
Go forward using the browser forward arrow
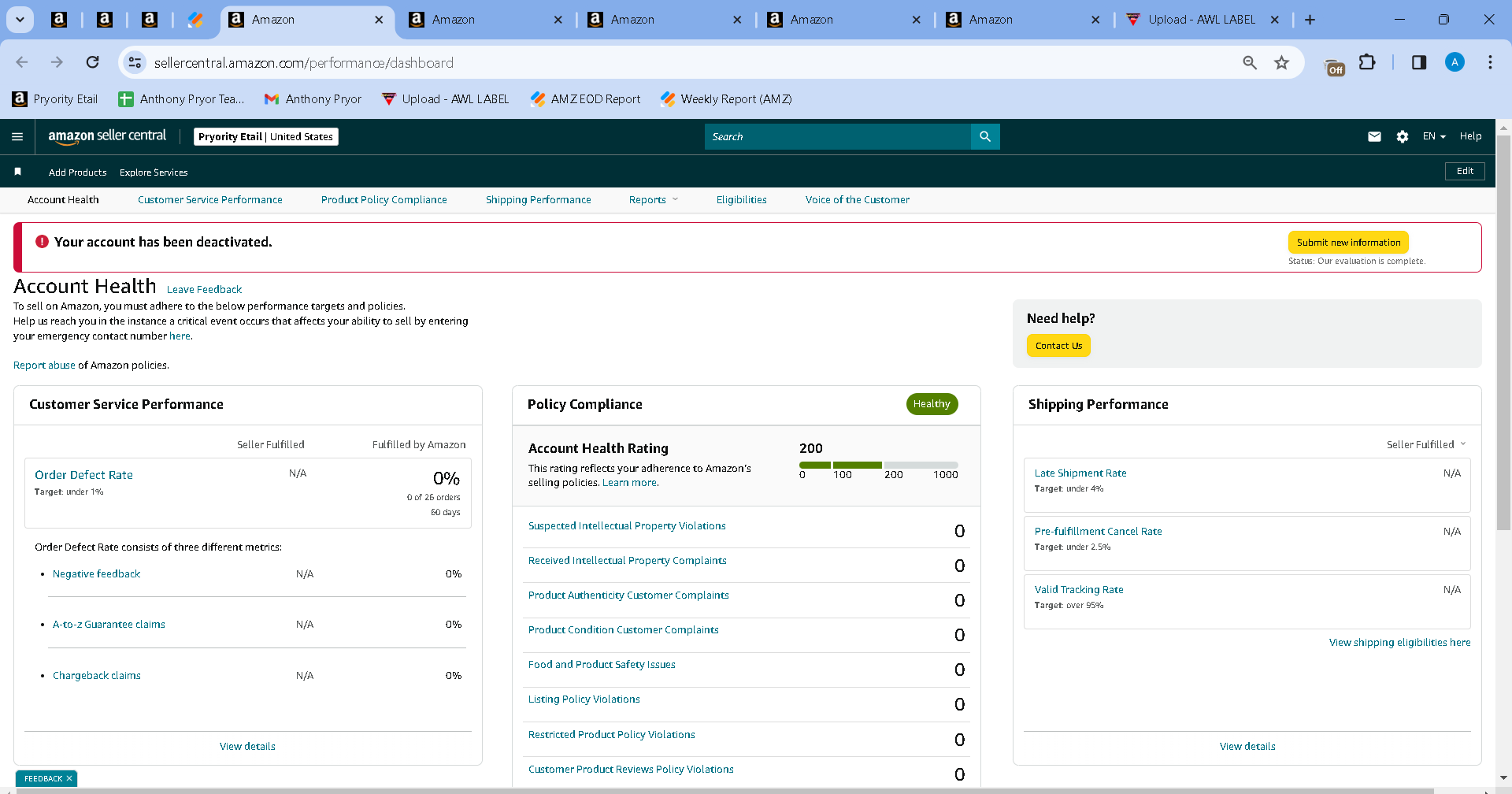coord(57,62)
